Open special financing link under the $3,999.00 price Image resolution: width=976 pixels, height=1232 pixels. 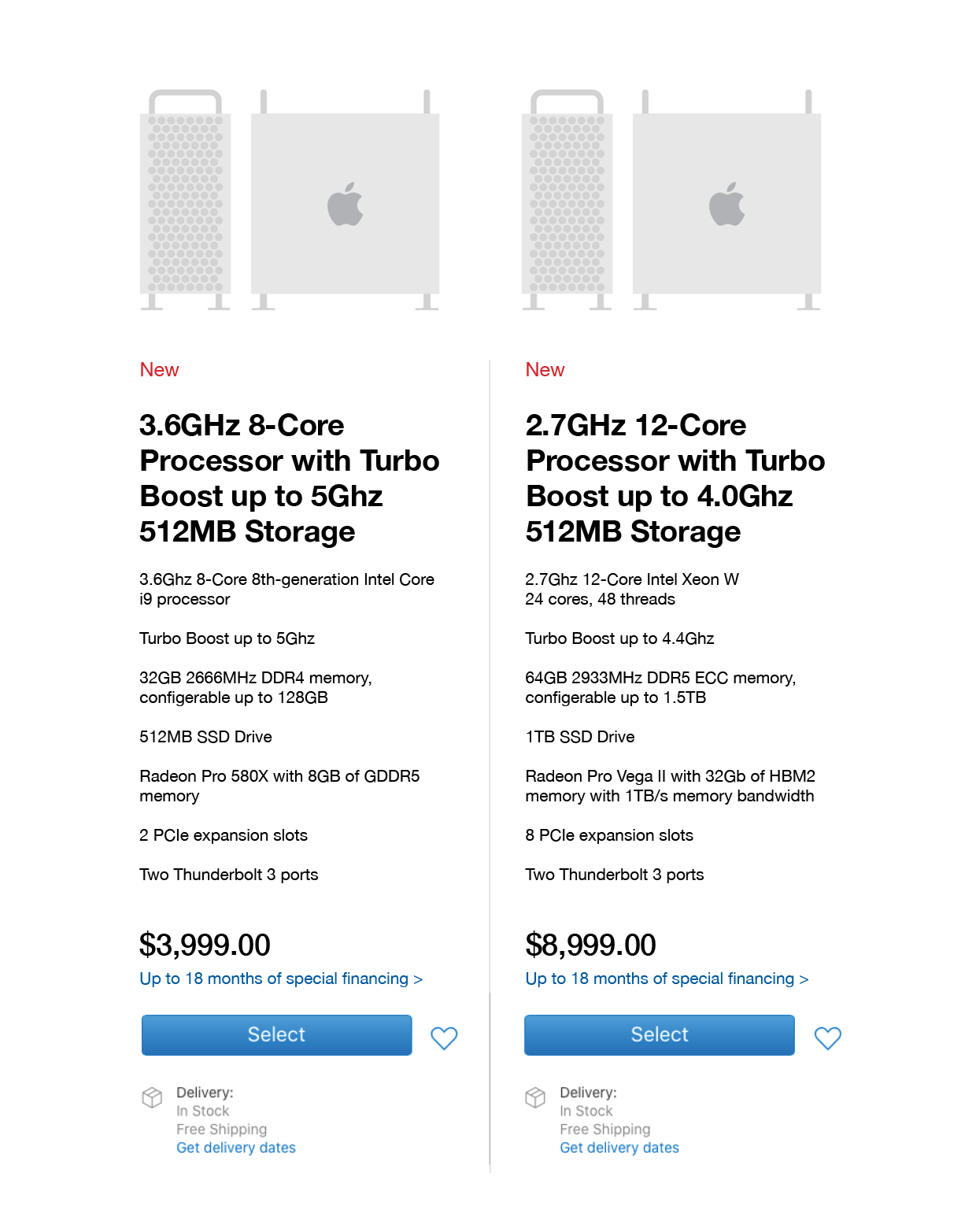(x=281, y=979)
